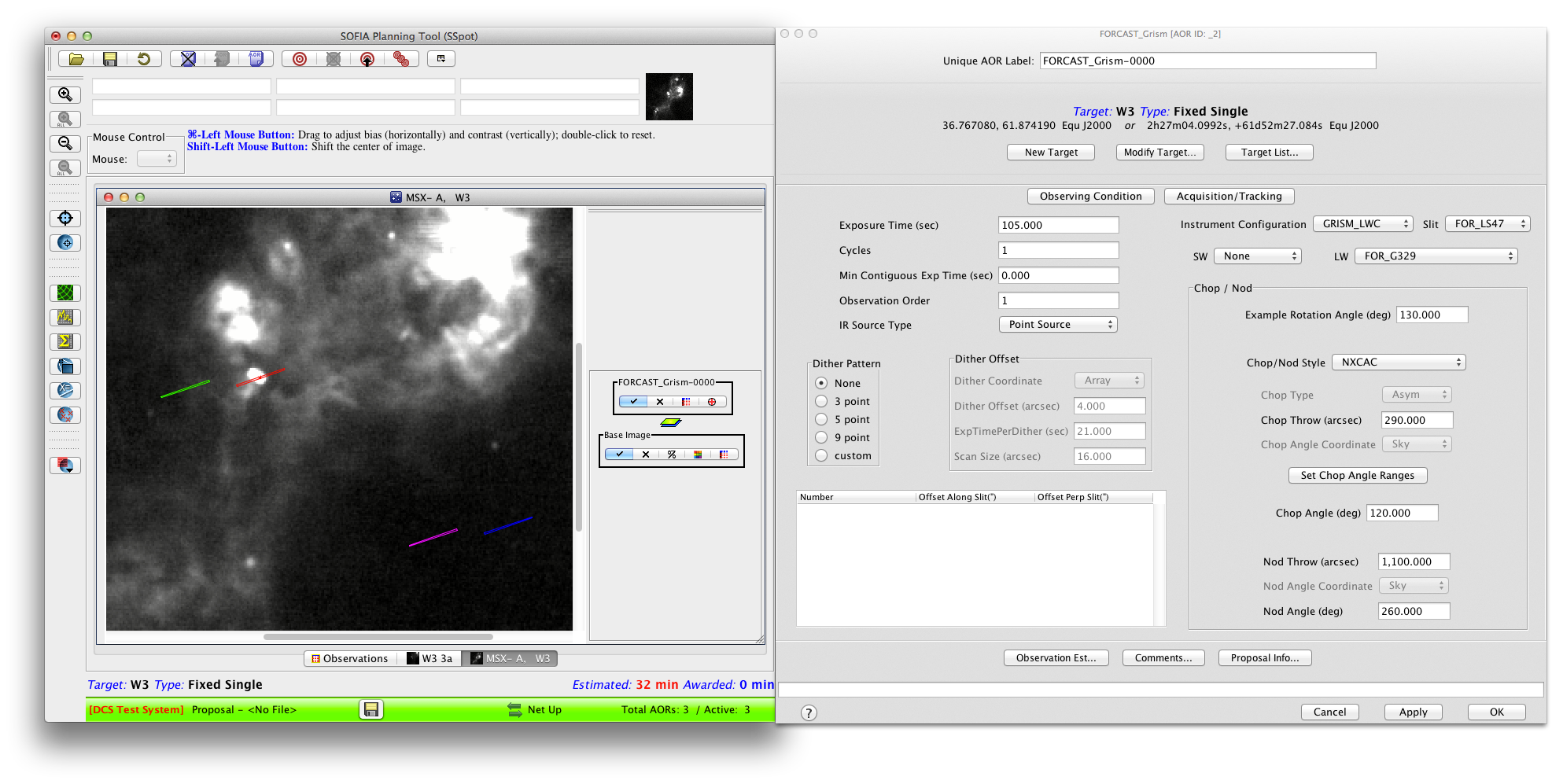Click the green-blue layer stack icon
The image size is (1552, 784).
click(670, 422)
